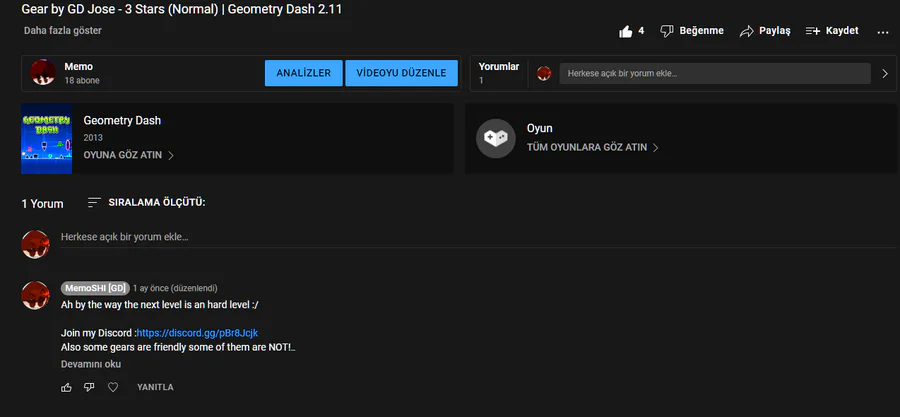900x417 pixels.
Task: Click your avatar beside the comment box
Action: pos(36,244)
